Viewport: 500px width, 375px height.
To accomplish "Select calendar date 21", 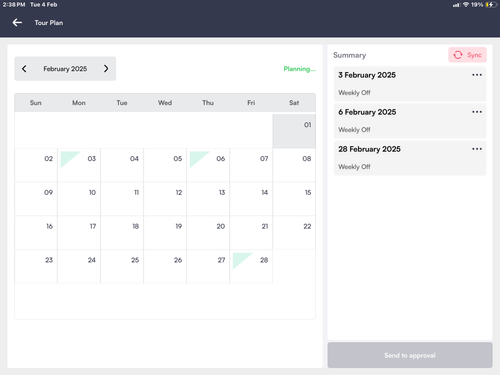I will tap(251, 233).
